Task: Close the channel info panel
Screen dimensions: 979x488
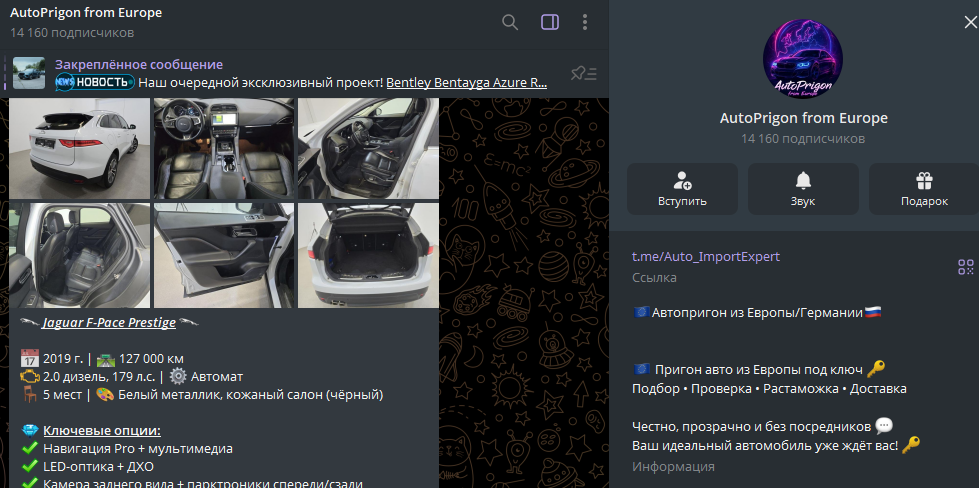Action: (970, 22)
